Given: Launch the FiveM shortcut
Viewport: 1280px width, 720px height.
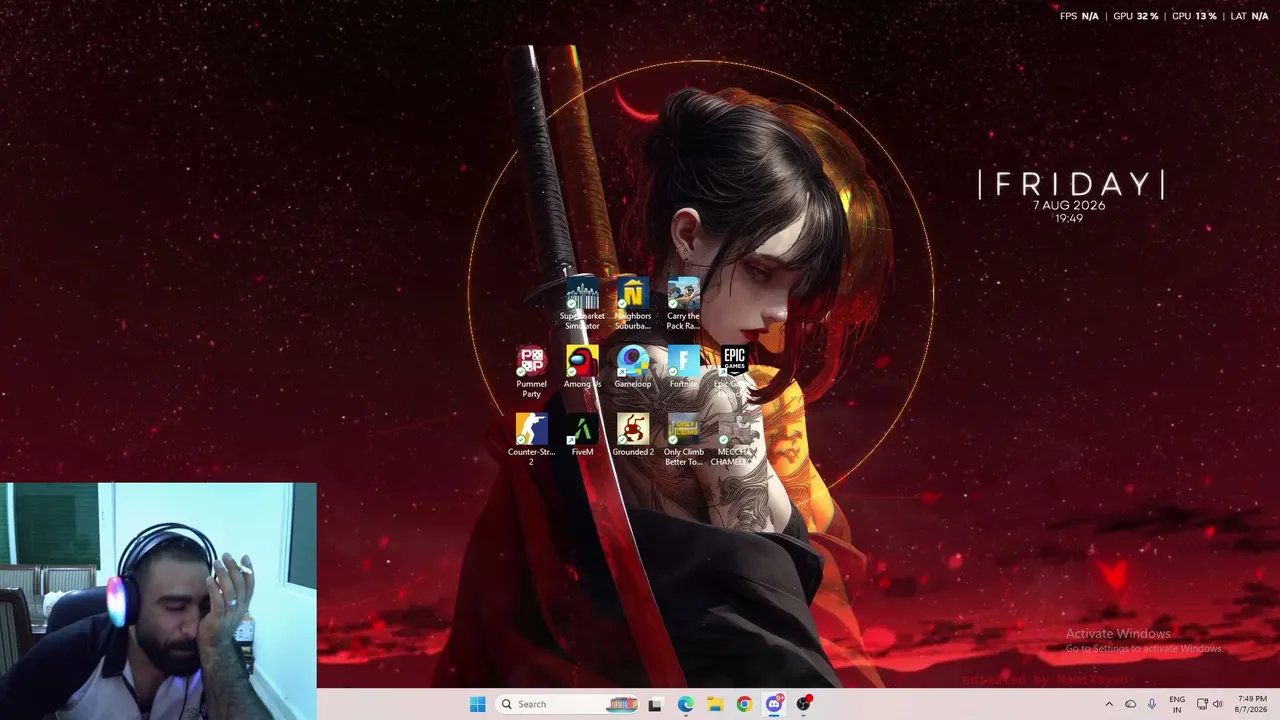Looking at the screenshot, I should click(x=582, y=435).
